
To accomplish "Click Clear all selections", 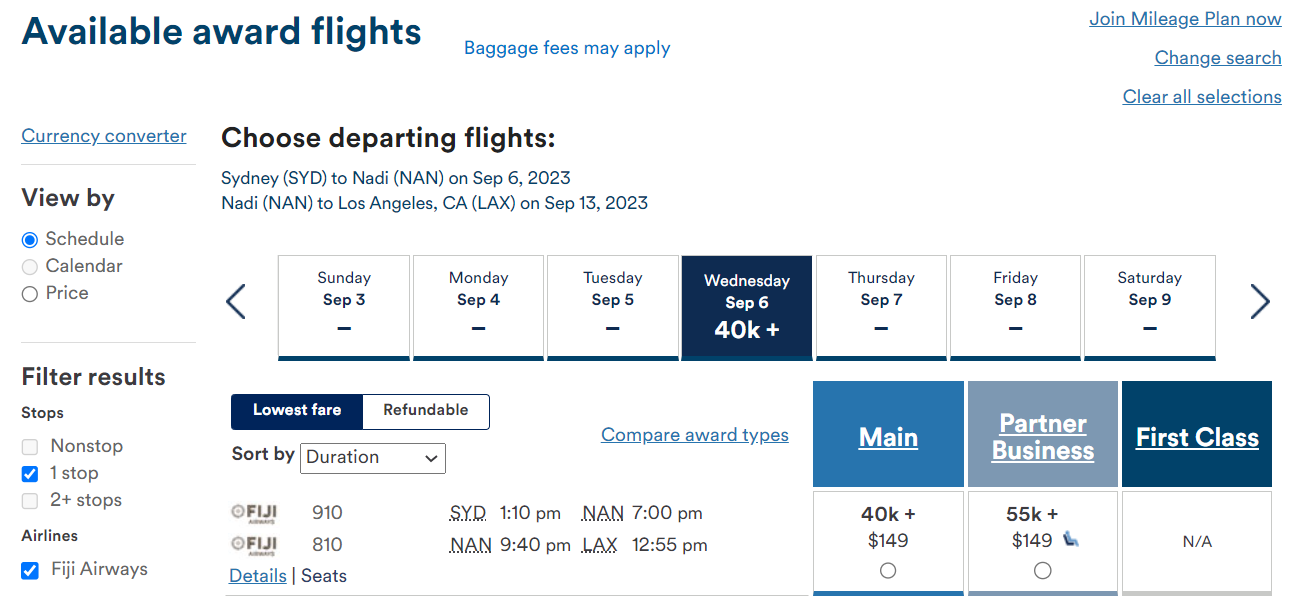I will pos(1201,96).
